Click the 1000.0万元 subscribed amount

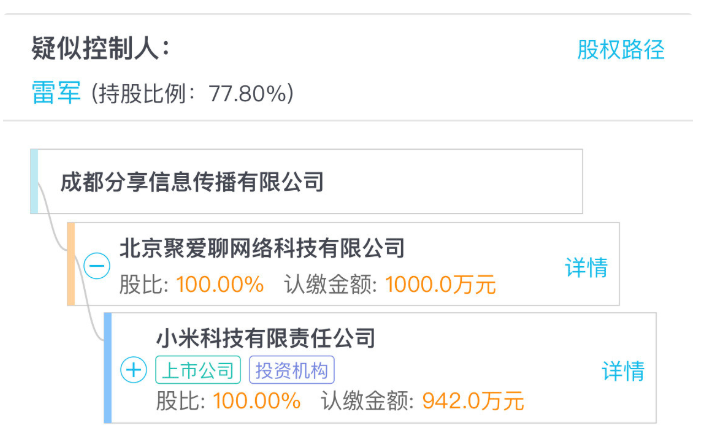point(440,284)
